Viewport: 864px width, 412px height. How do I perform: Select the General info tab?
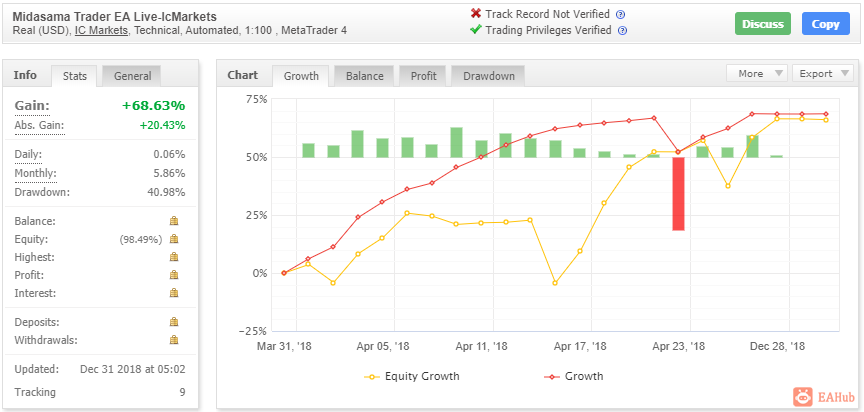132,76
